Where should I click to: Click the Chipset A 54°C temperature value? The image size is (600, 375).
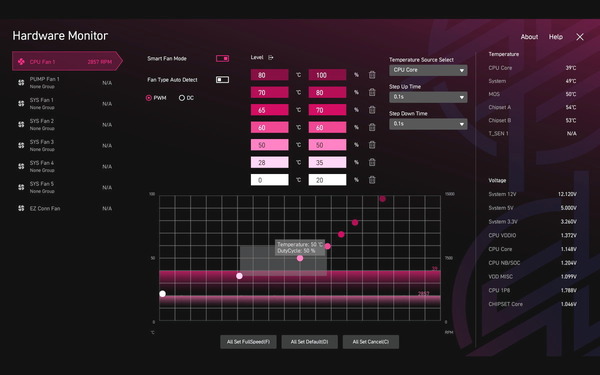pos(571,107)
